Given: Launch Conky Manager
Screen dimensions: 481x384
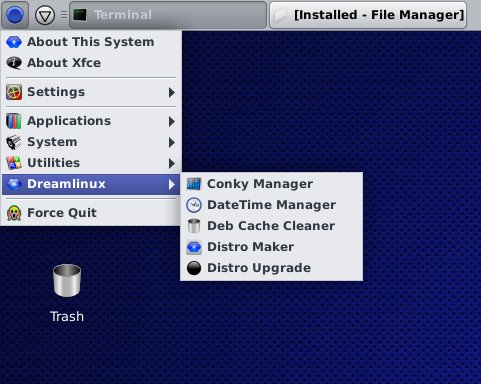Looking at the screenshot, I should tap(271, 184).
